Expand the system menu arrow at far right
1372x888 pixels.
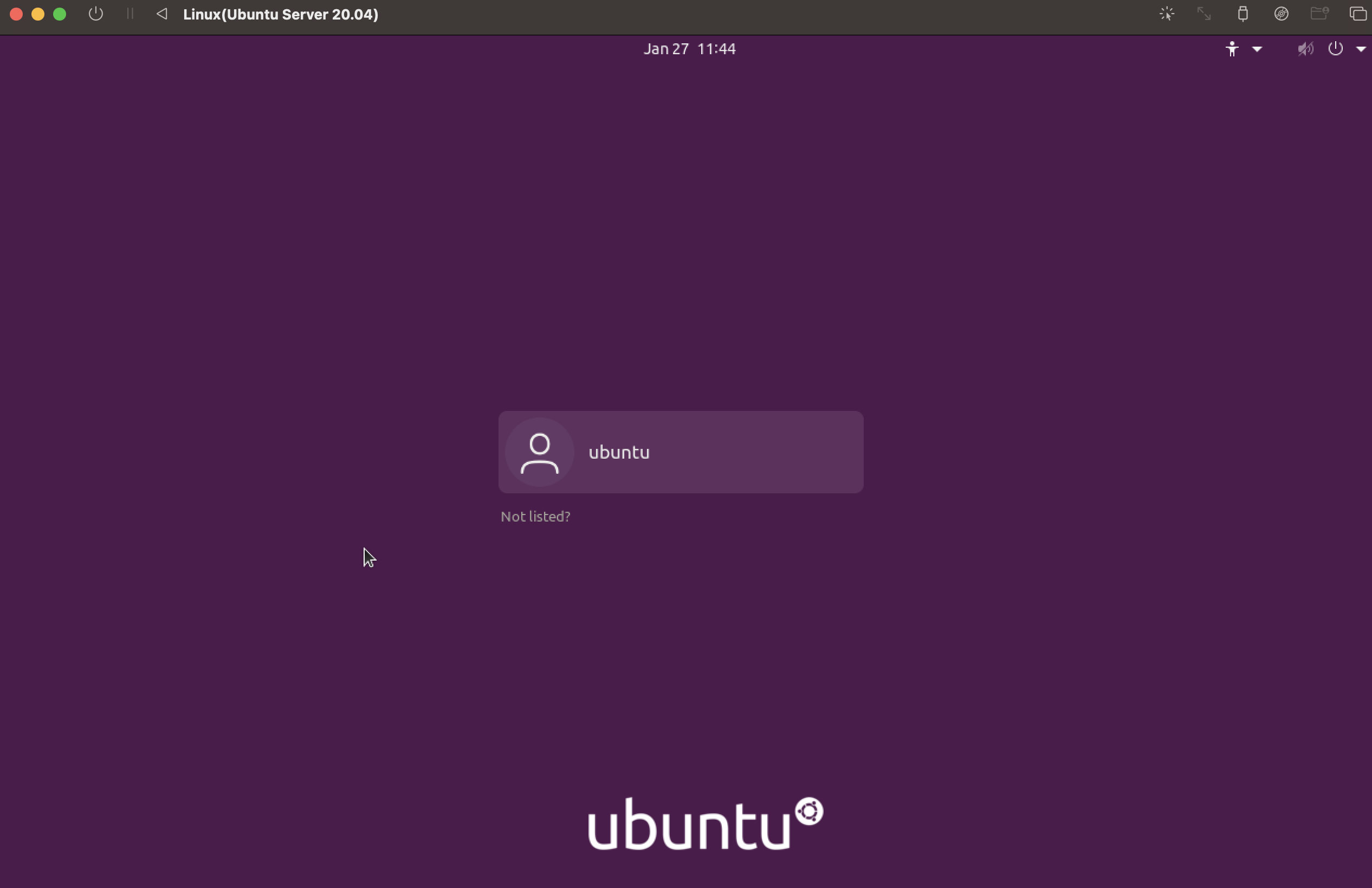tap(1361, 49)
